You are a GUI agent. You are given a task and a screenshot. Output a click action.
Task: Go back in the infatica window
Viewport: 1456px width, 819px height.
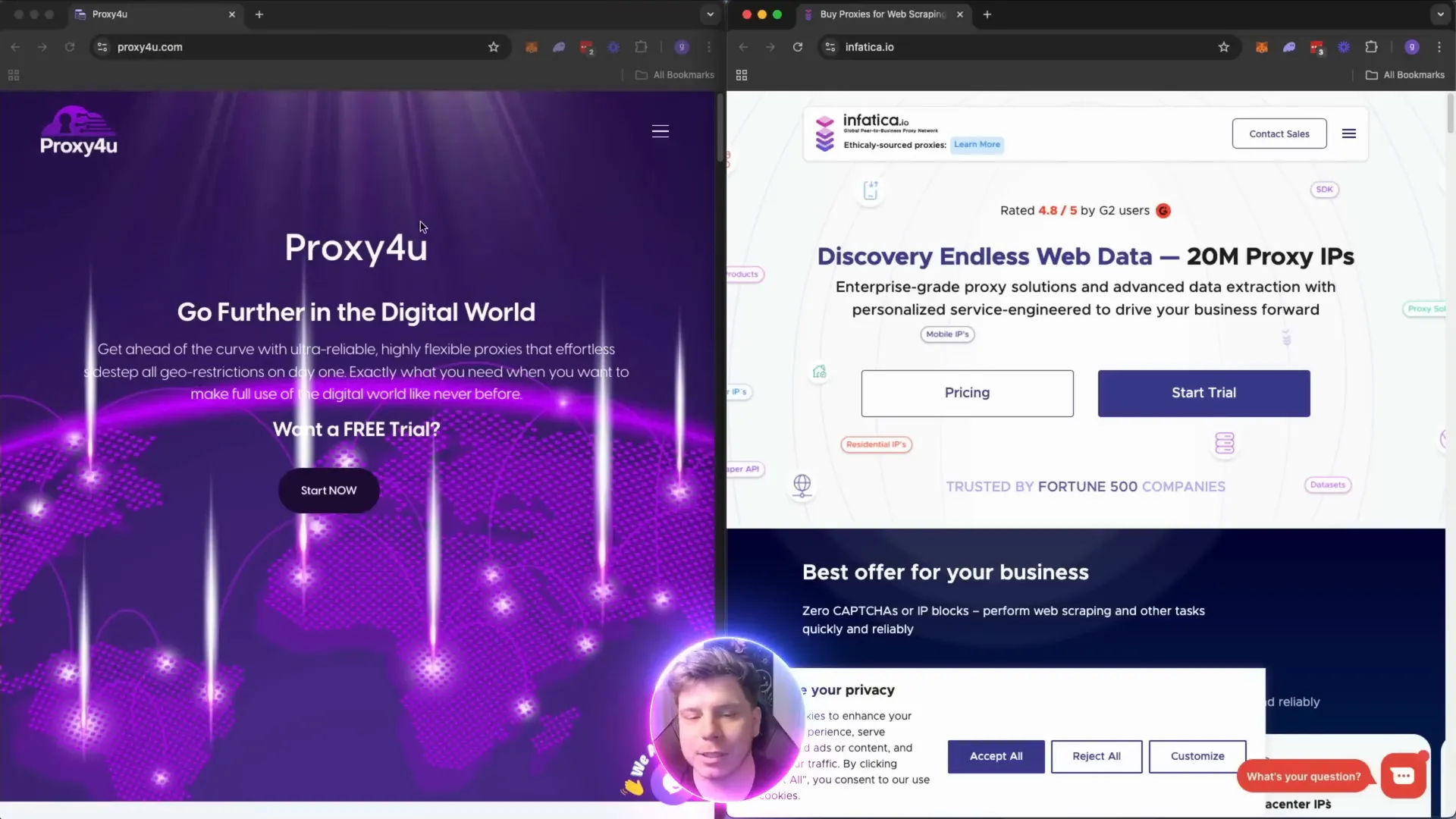pyautogui.click(x=743, y=47)
